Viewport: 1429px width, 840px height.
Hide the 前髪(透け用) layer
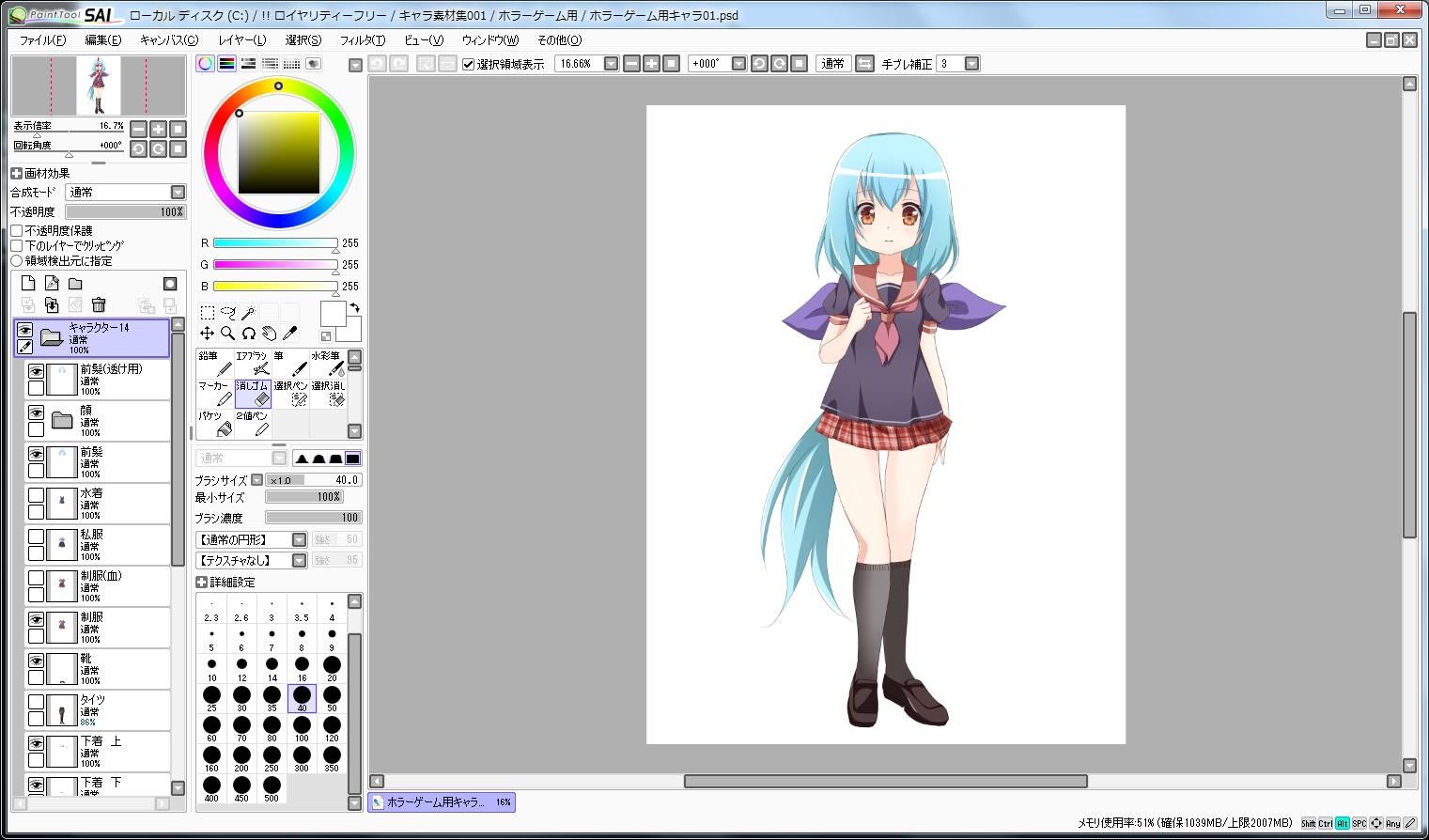36,372
